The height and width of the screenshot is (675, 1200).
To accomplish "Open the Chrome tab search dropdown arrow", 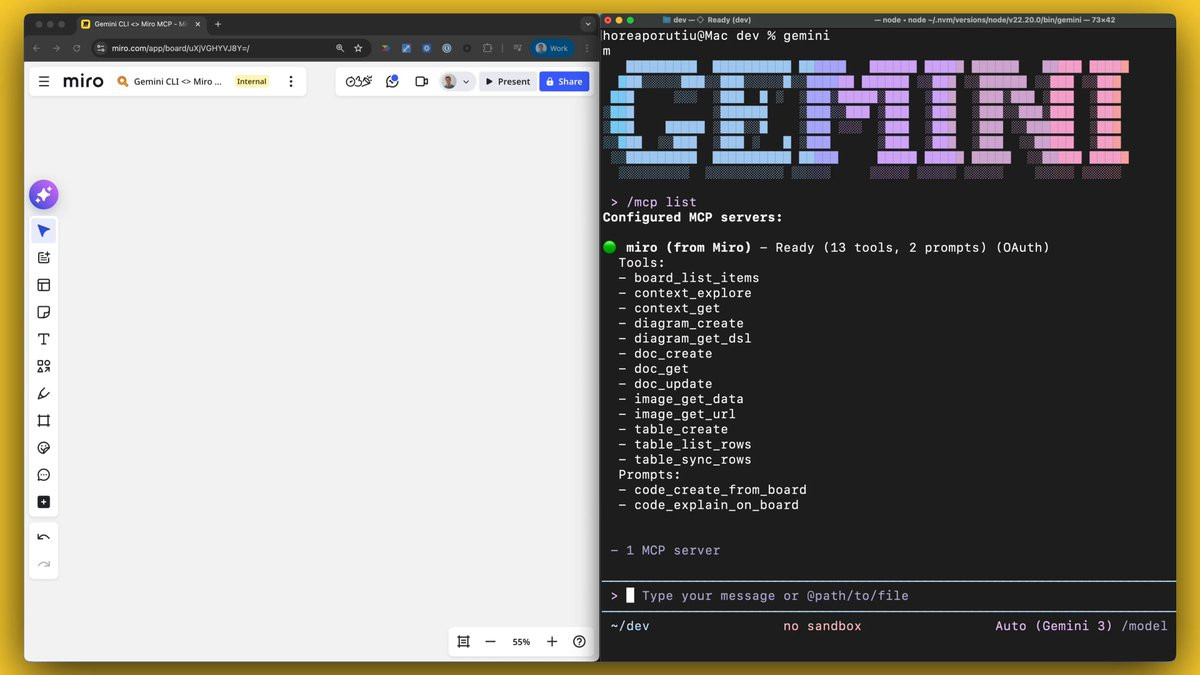I will click(x=587, y=24).
